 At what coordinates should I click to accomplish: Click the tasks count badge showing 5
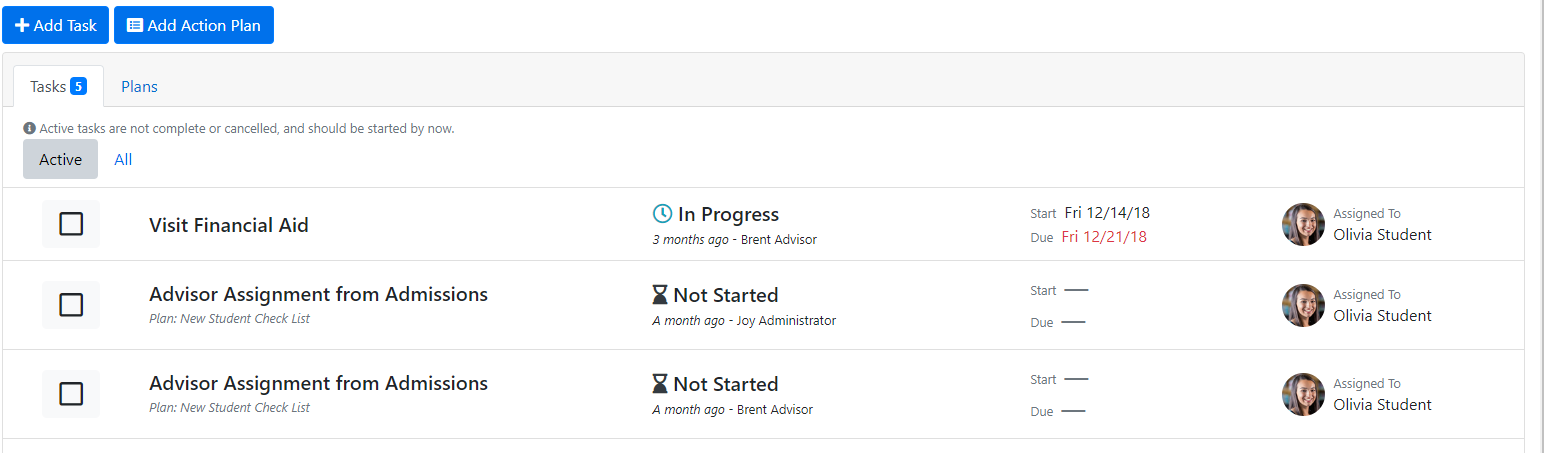78,86
